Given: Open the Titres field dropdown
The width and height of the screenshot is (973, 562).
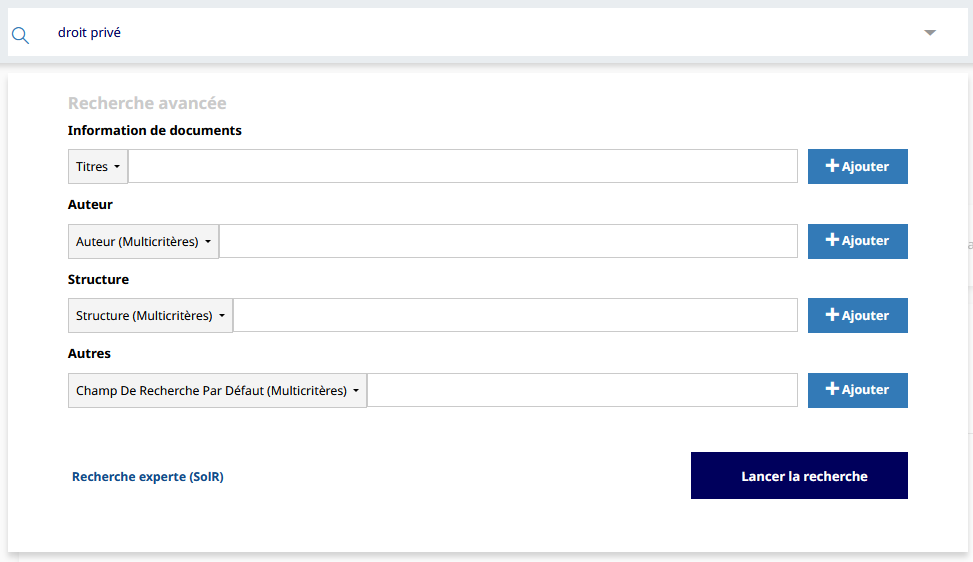Looking at the screenshot, I should (x=98, y=167).
